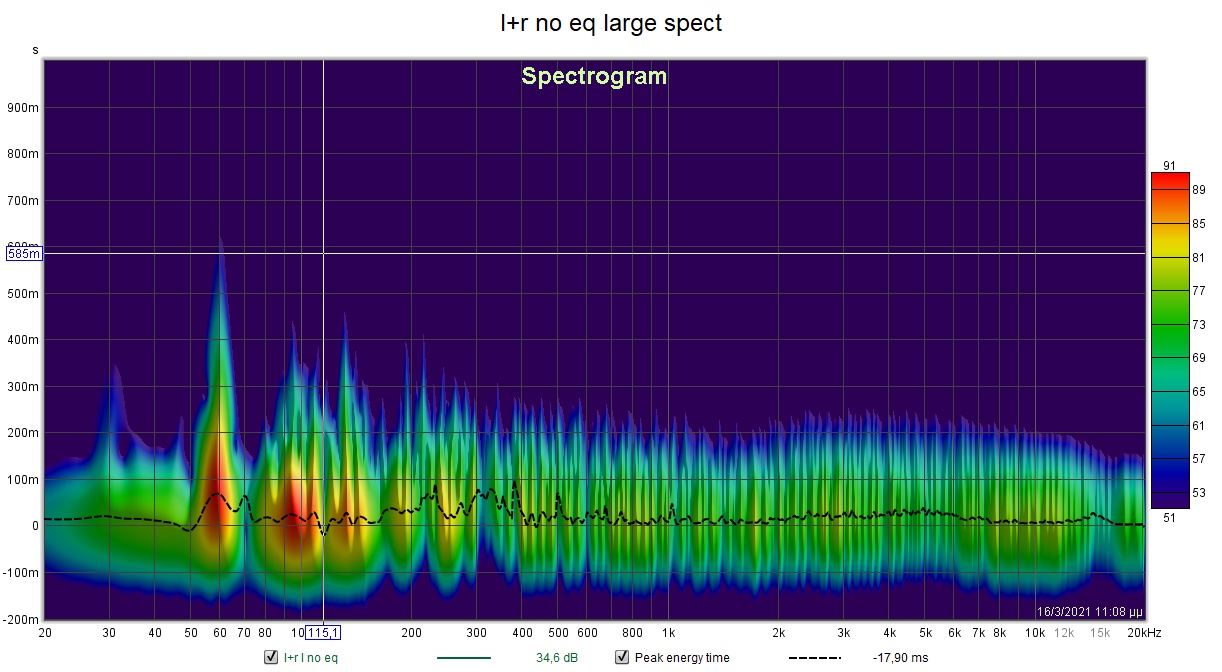Viewport: 1222px width, 672px height.
Task: Uncheck the 'l+r l no eq' trace checkbox
Action: point(271,657)
